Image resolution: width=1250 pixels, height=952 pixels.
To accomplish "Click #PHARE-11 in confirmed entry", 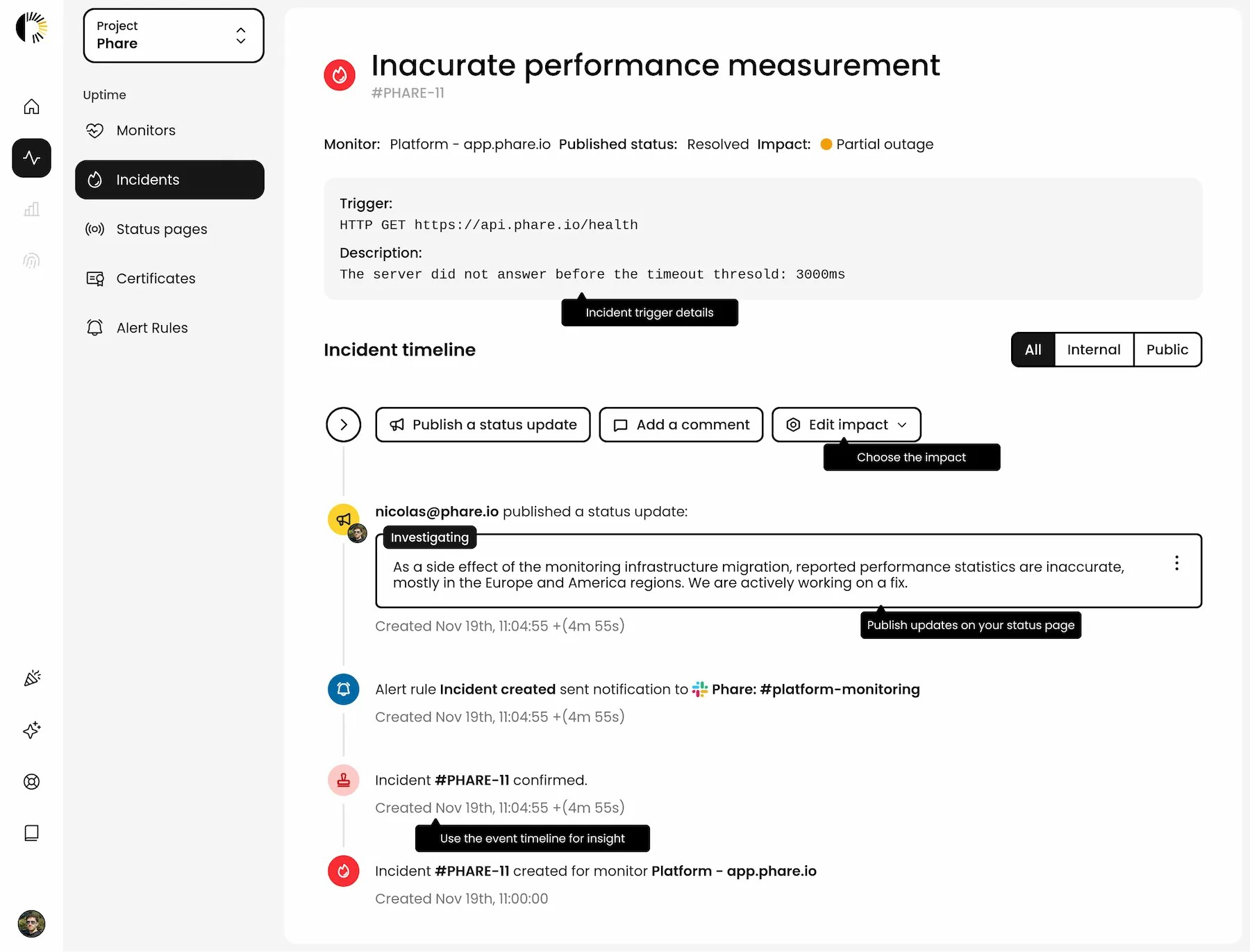I will coord(472,780).
